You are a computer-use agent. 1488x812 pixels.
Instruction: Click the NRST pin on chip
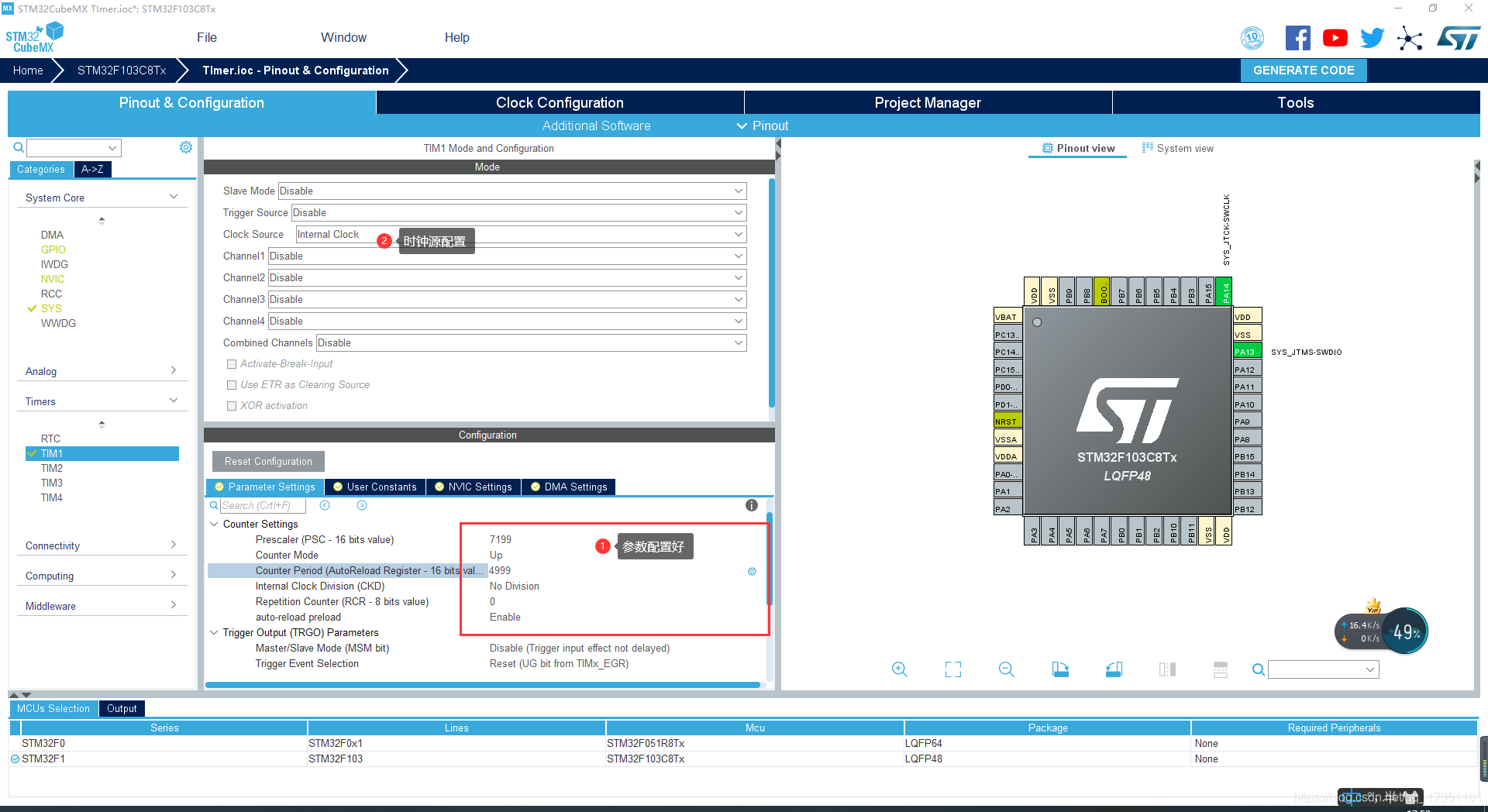point(1007,421)
